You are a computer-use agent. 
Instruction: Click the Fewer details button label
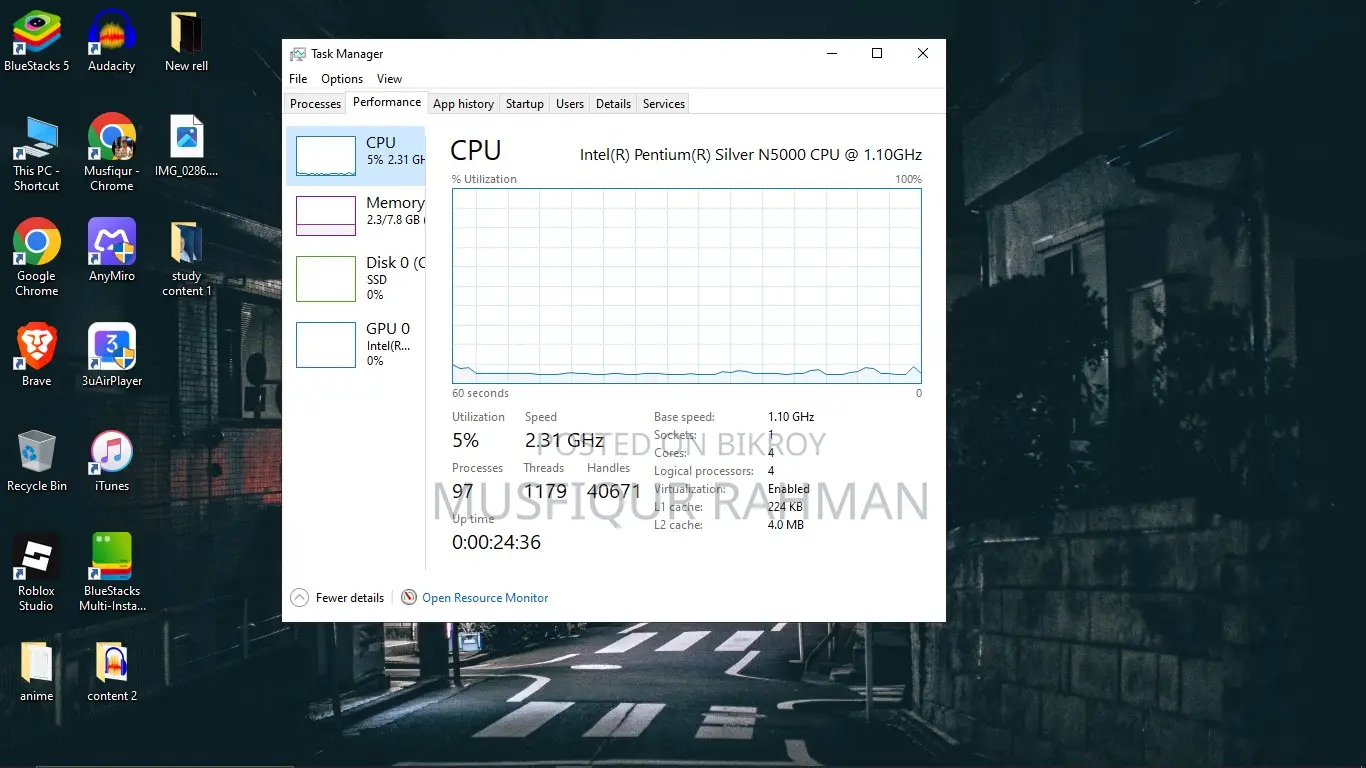[x=350, y=598]
